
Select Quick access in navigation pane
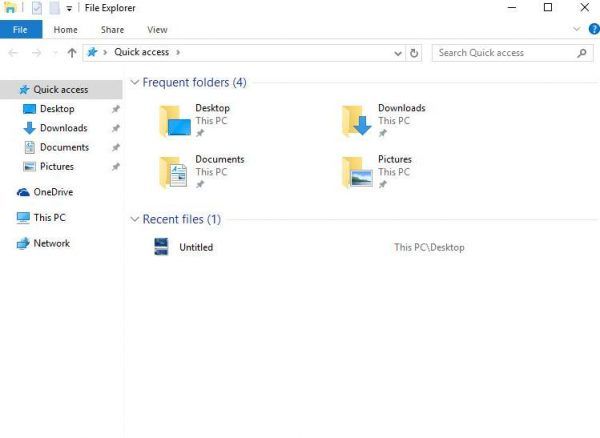[61, 90]
